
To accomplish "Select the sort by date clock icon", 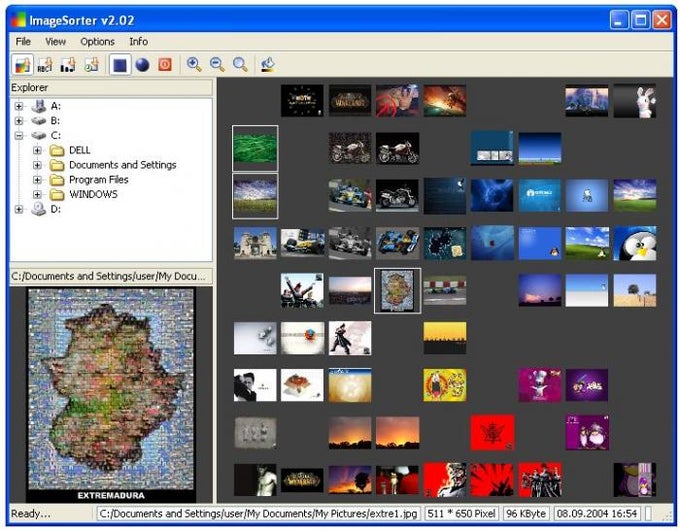I will (91, 65).
